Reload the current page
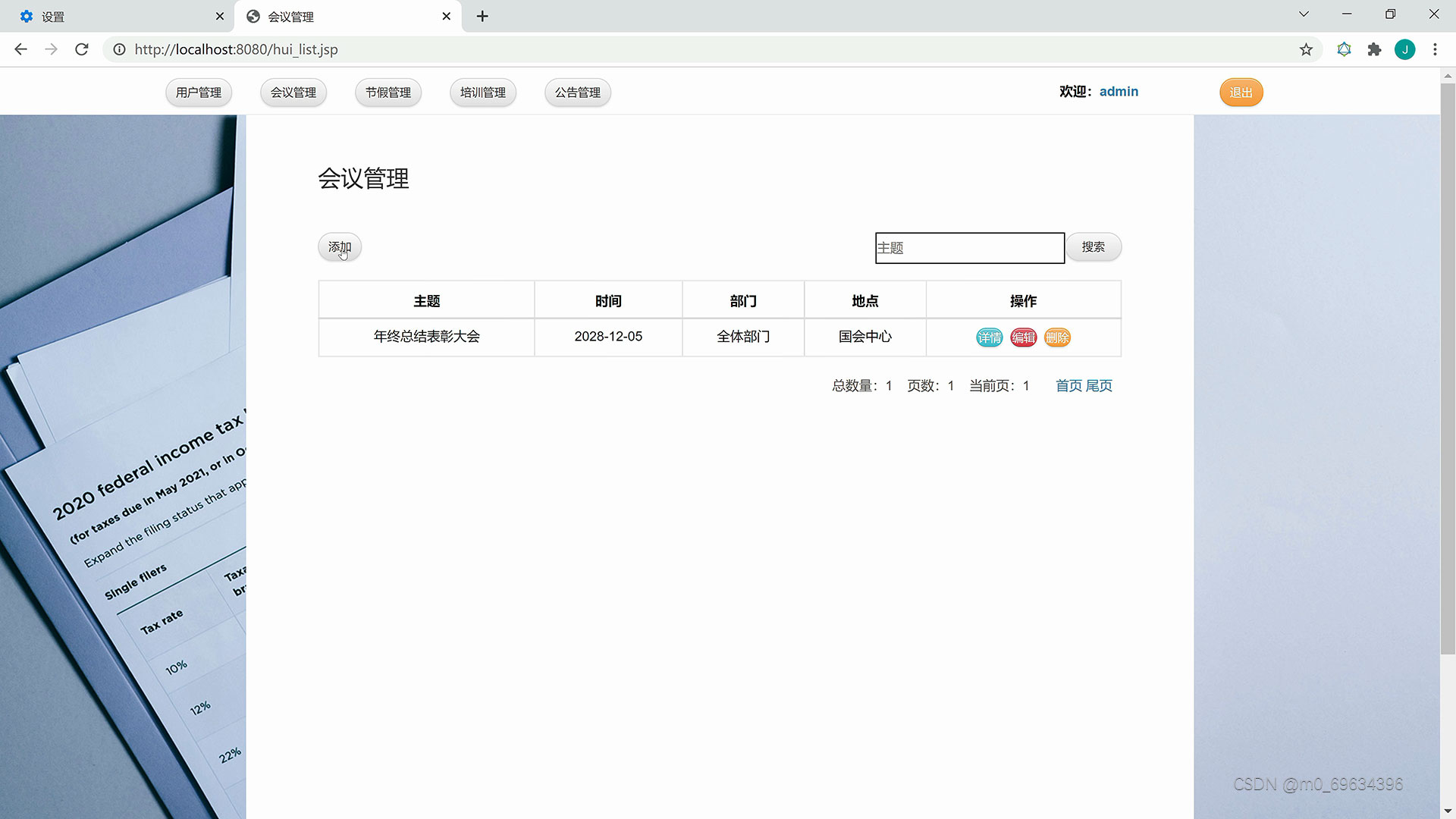The width and height of the screenshot is (1456, 819). click(x=82, y=49)
